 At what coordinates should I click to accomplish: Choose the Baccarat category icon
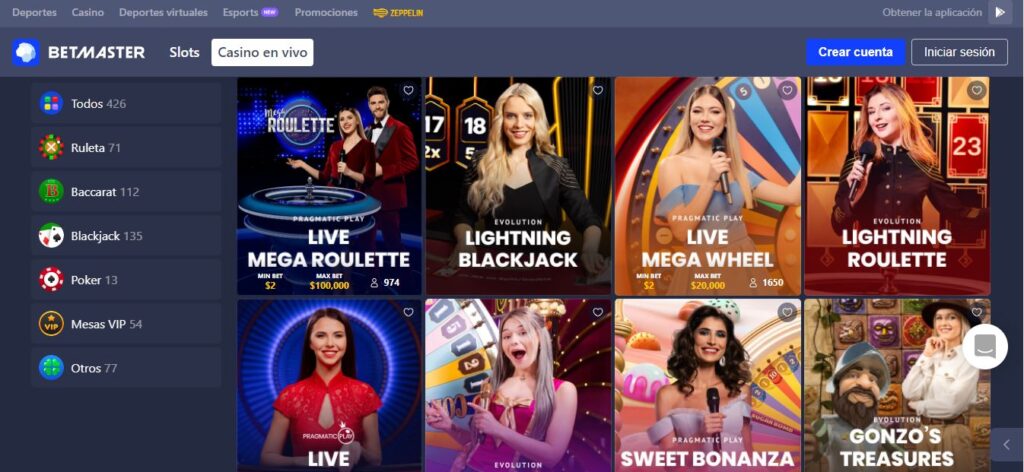(51, 191)
